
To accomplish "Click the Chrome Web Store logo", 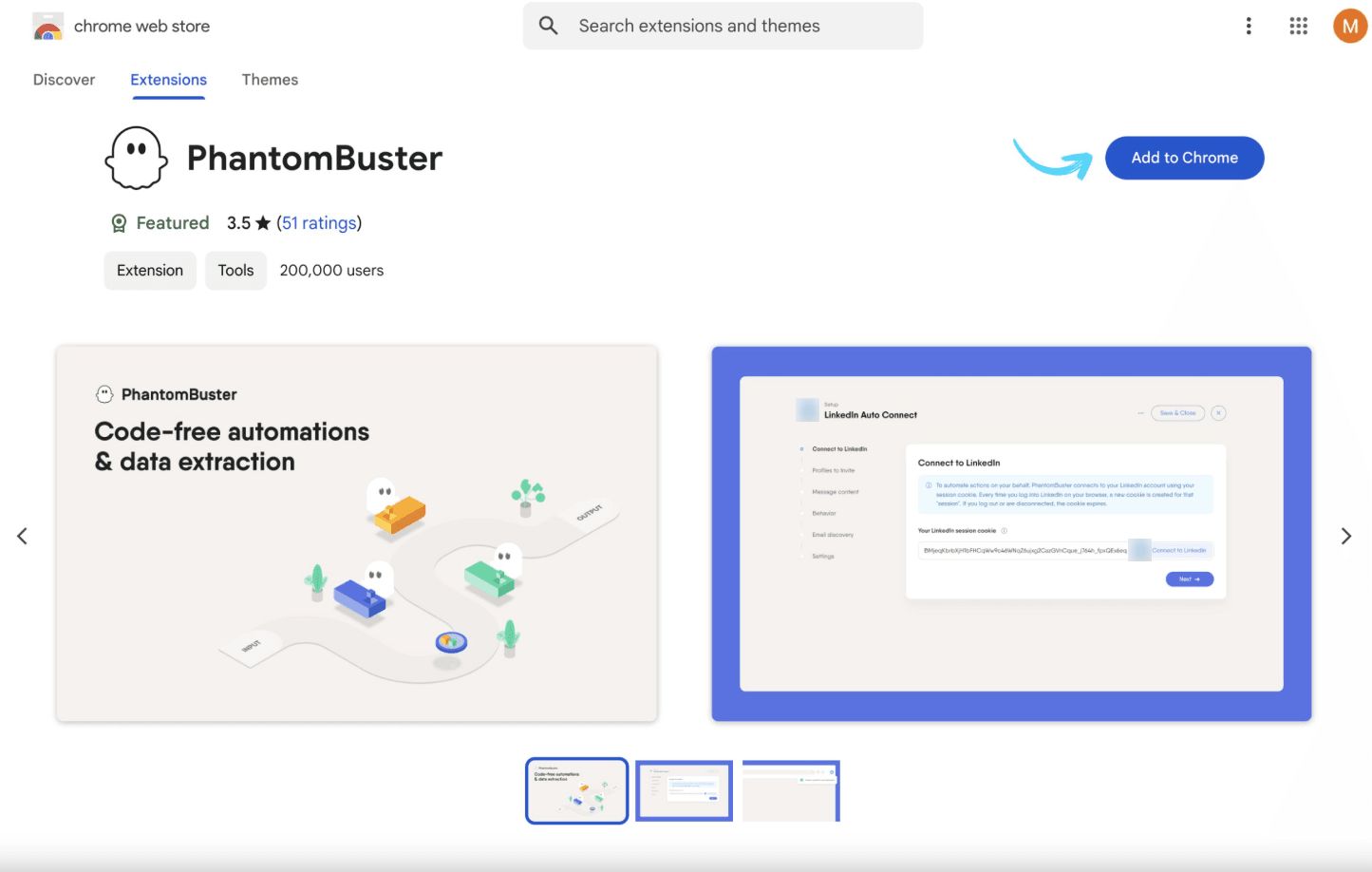I will (x=47, y=27).
